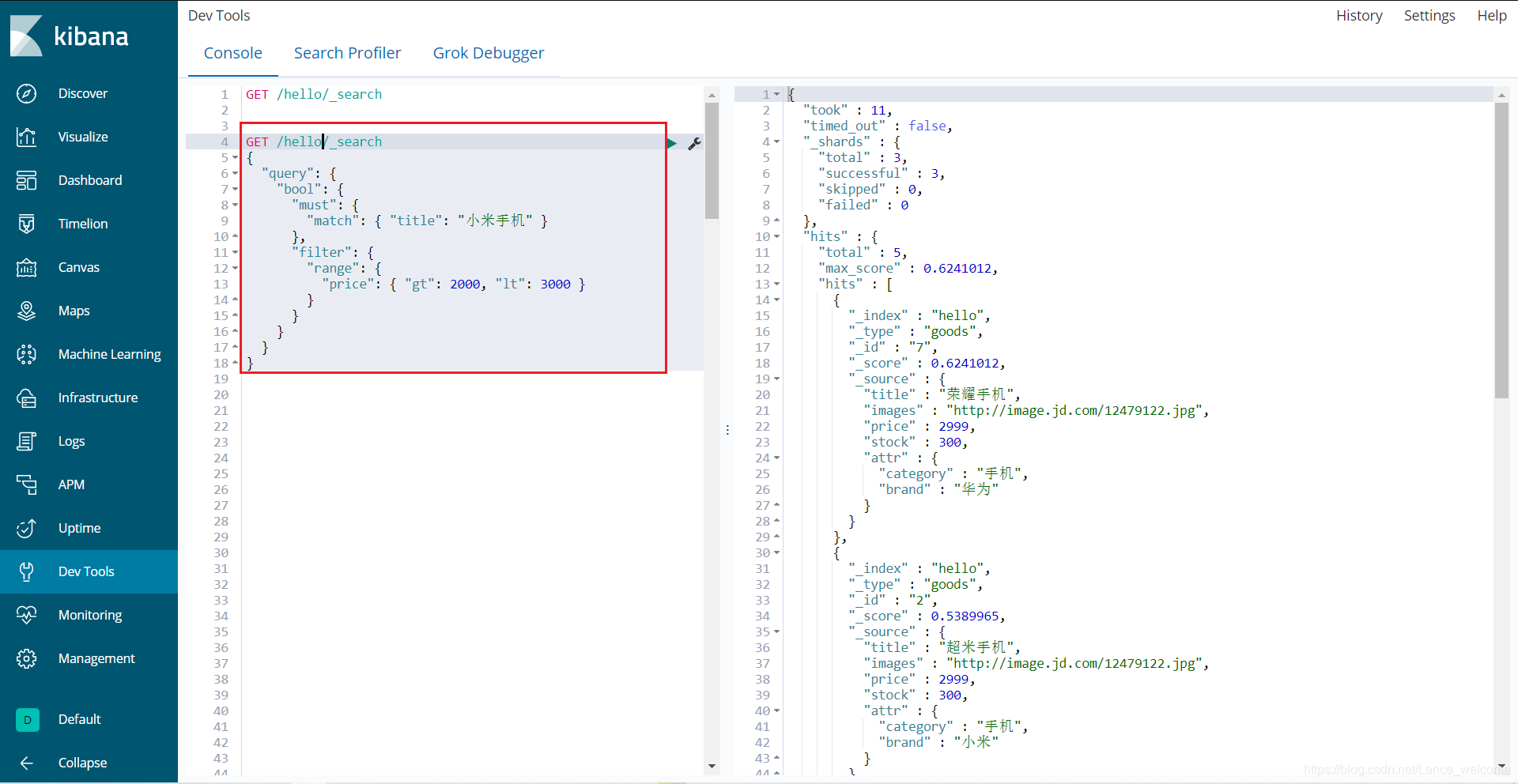The image size is (1518, 784).
Task: Collapse "attr" fold arrow at response line 24
Action: pyautogui.click(x=776, y=458)
